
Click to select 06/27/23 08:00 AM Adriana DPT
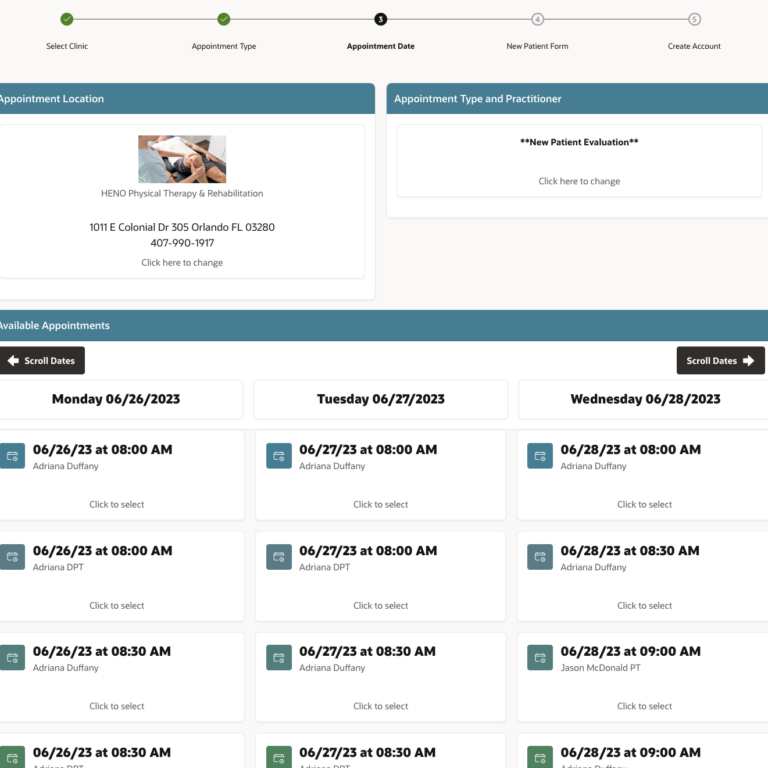(381, 605)
